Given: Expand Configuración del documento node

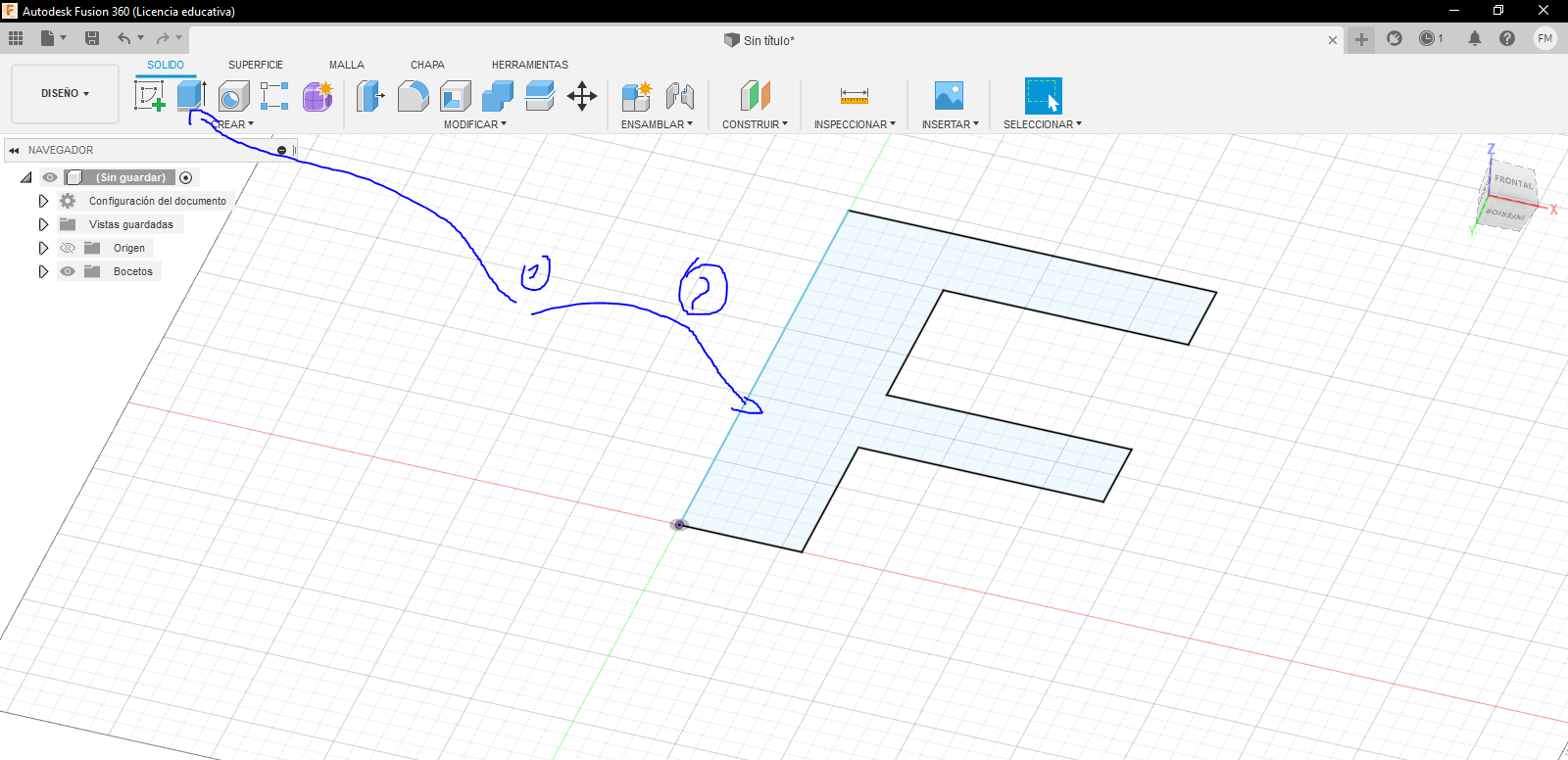Looking at the screenshot, I should (43, 201).
